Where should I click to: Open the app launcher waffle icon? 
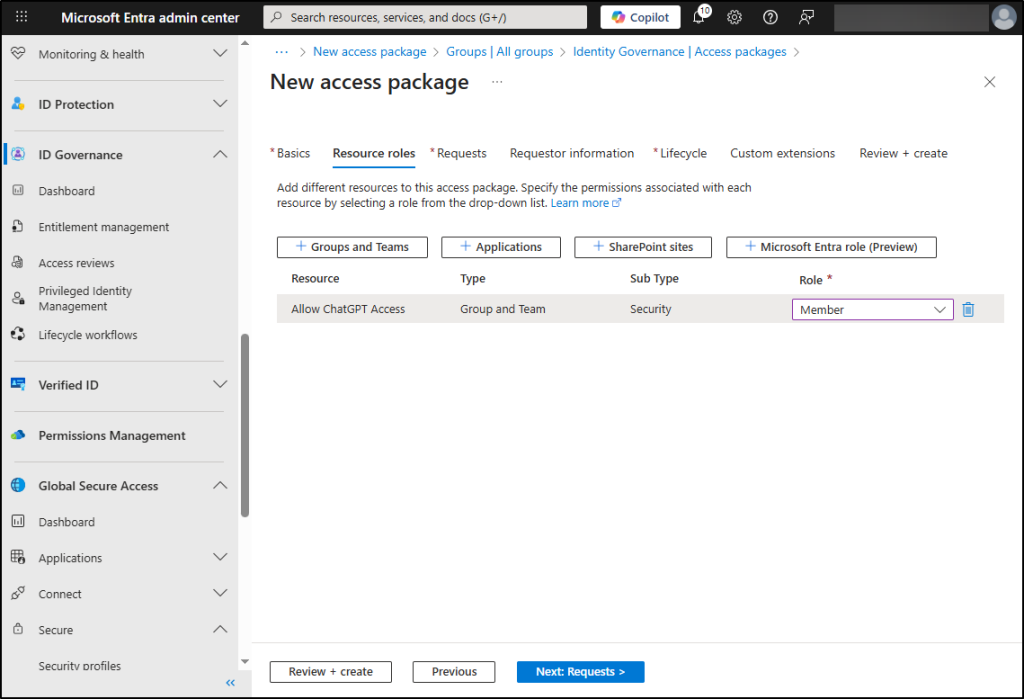[22, 17]
